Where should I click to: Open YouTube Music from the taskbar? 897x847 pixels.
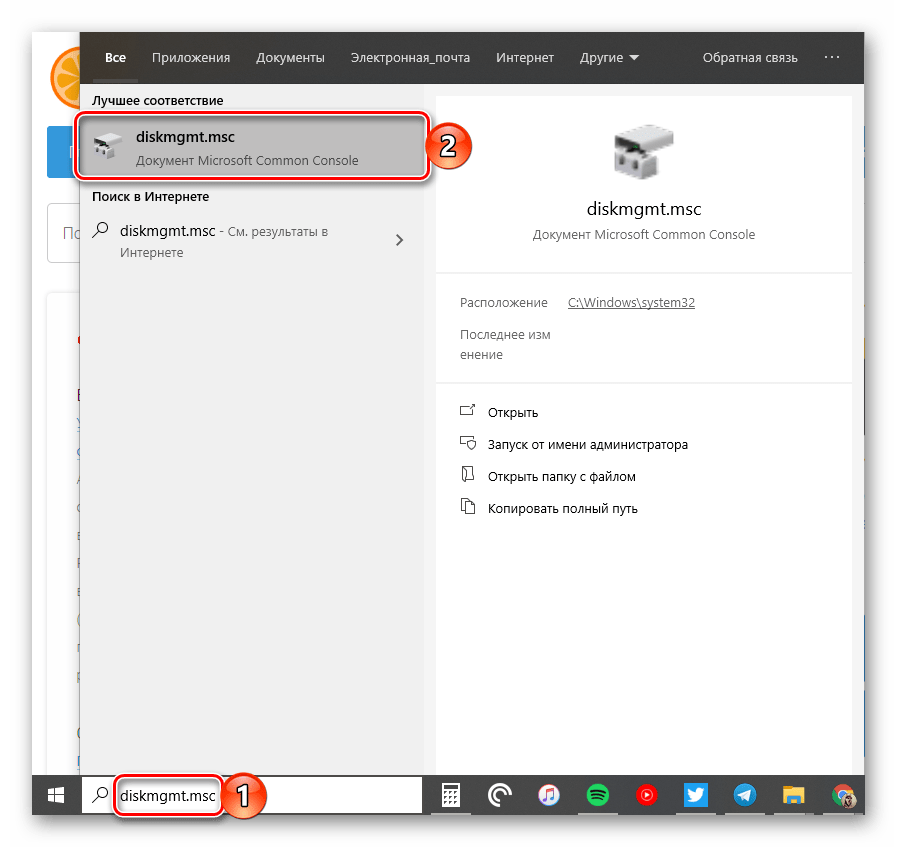click(646, 795)
